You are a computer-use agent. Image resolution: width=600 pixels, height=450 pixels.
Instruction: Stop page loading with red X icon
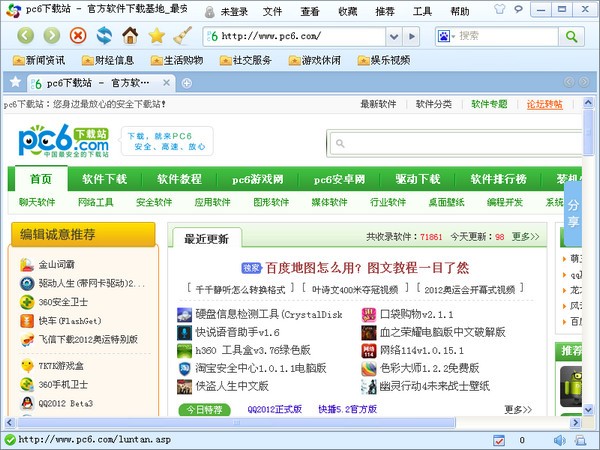[78, 36]
